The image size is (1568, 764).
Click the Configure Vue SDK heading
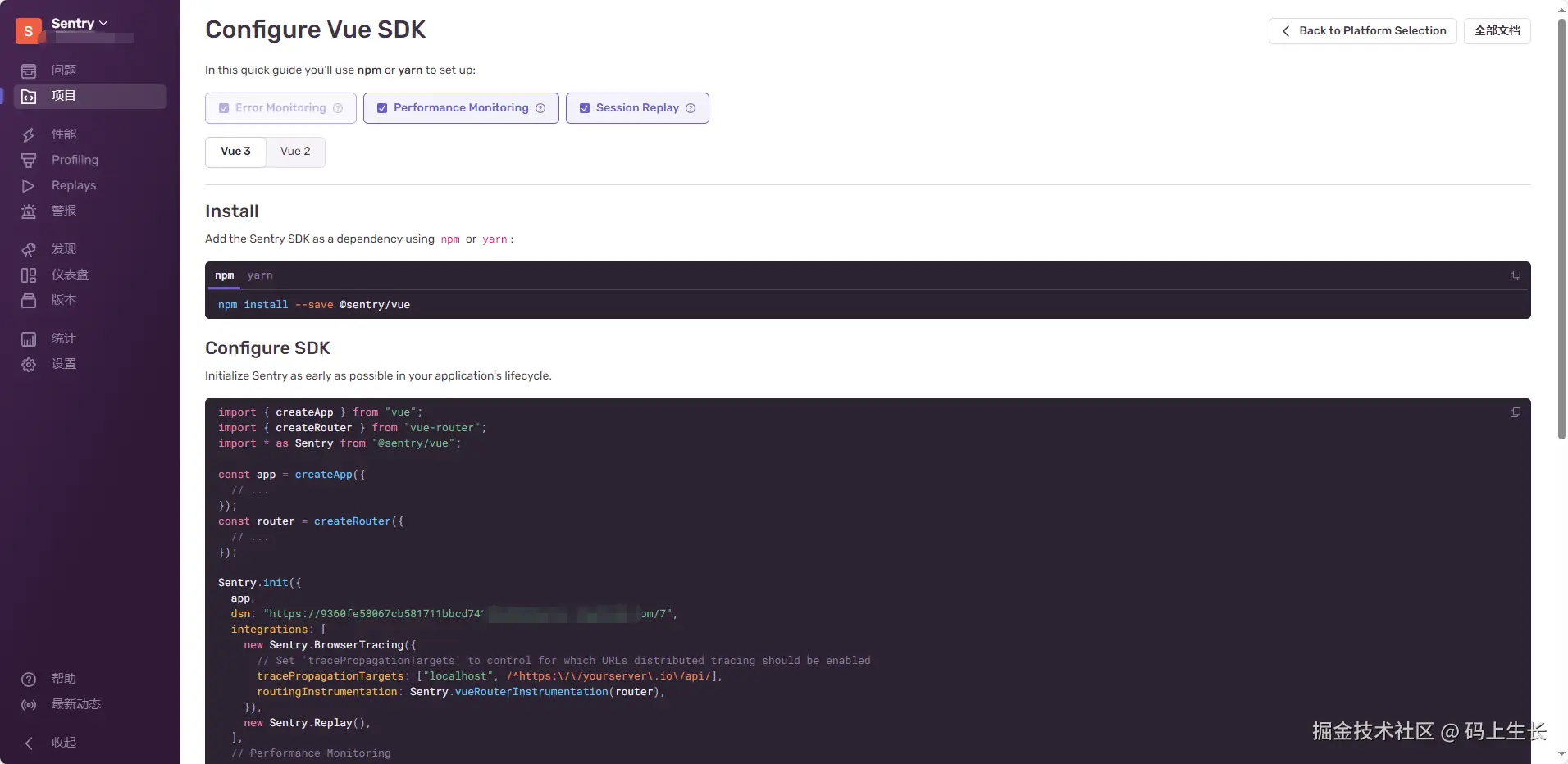(316, 30)
